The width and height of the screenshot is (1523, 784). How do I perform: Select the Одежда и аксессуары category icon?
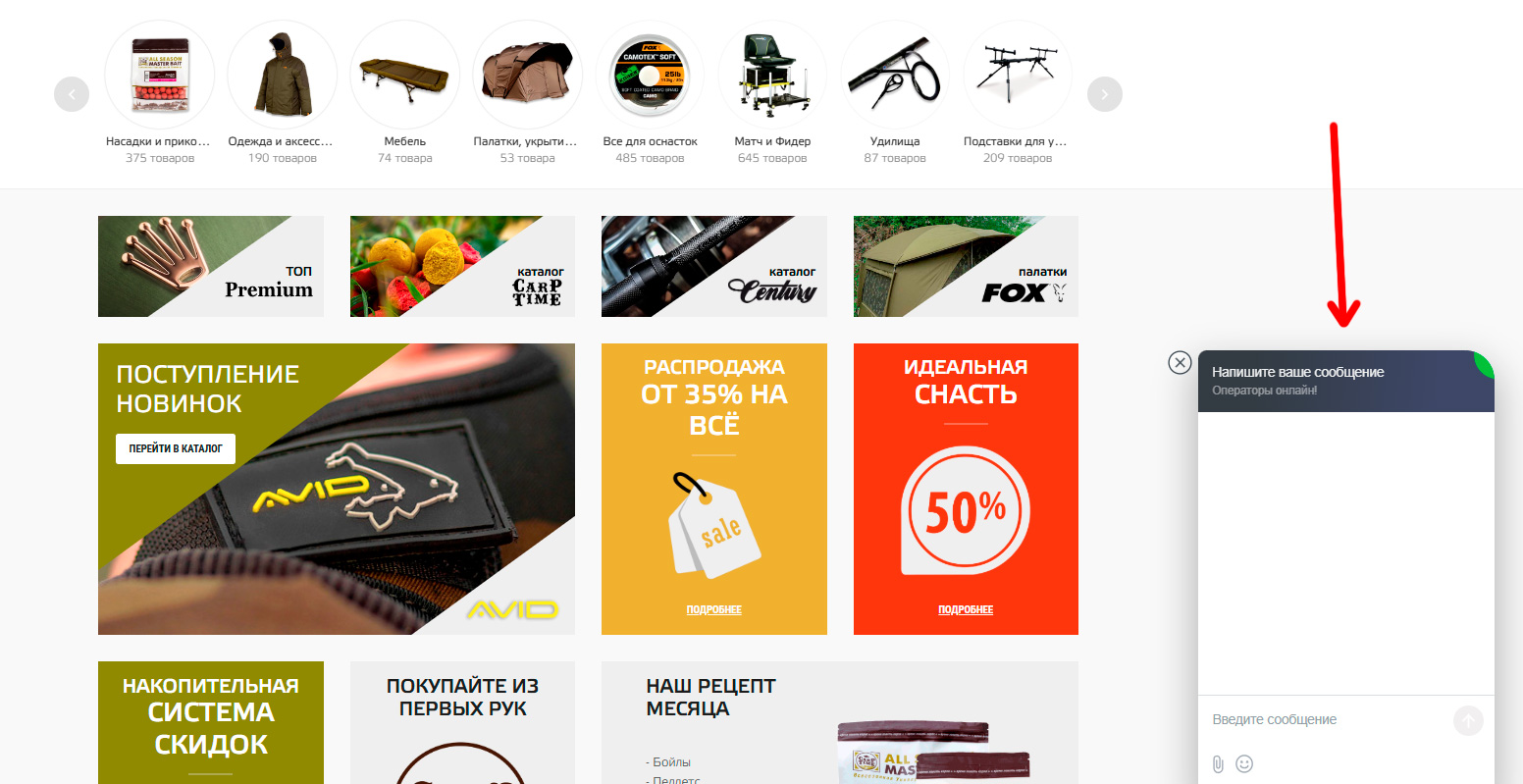(x=282, y=76)
